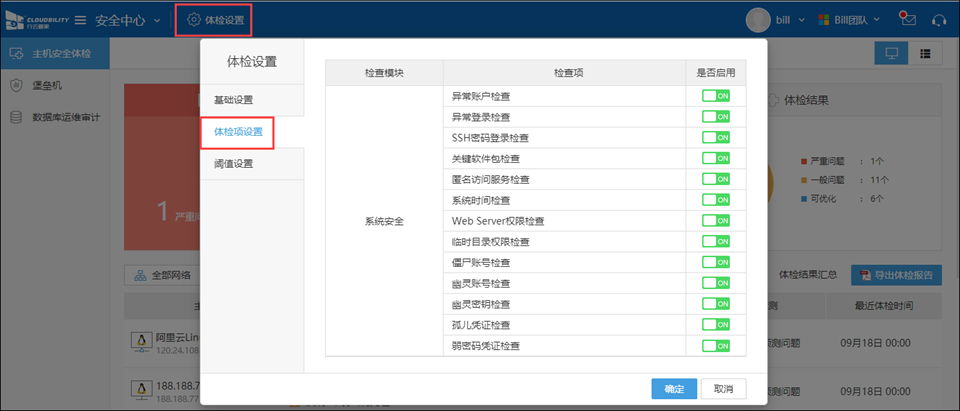Click the 体检设置 toolbar button
Screen dimensions: 960x411
(x=215, y=20)
